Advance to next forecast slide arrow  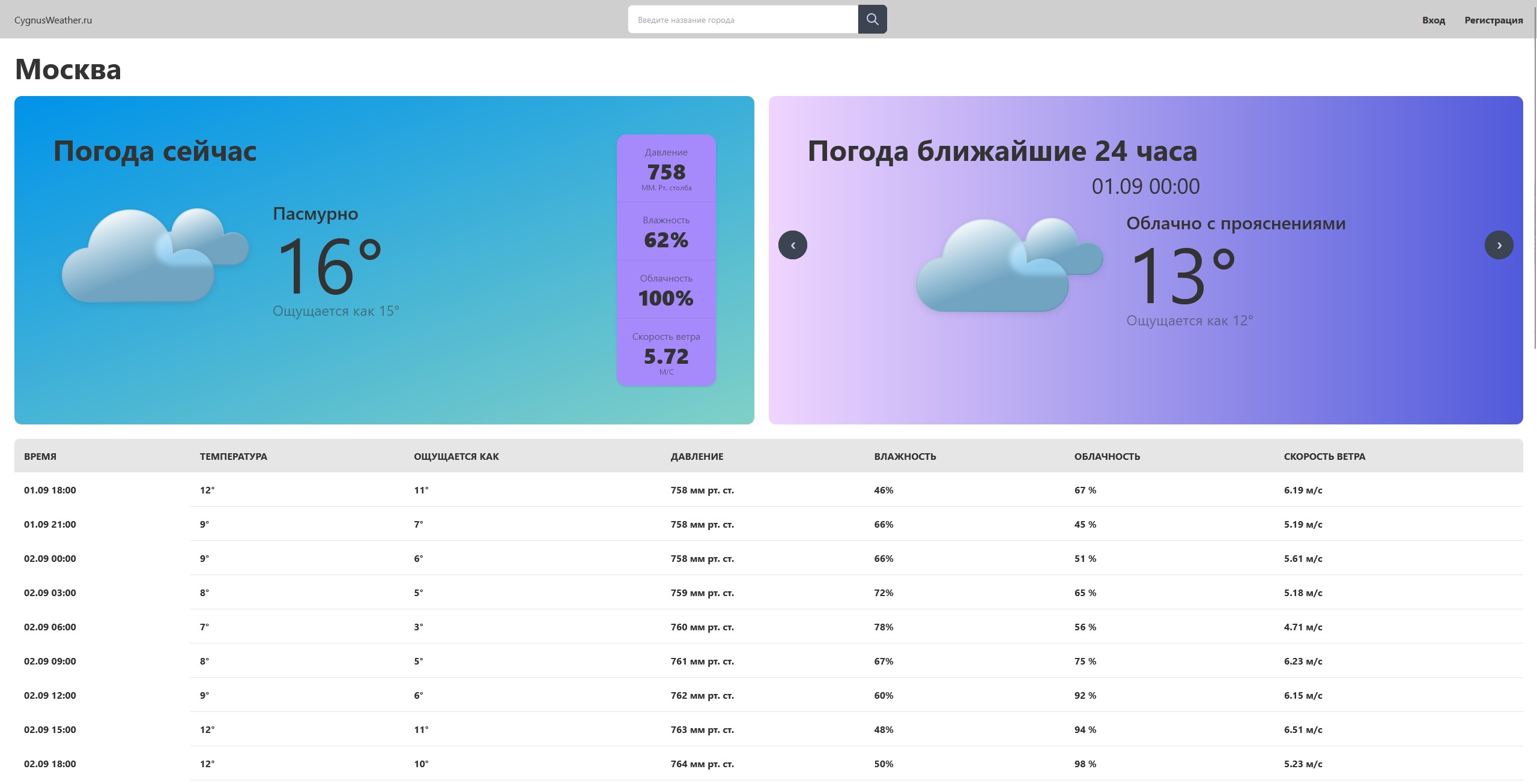pyautogui.click(x=1499, y=245)
